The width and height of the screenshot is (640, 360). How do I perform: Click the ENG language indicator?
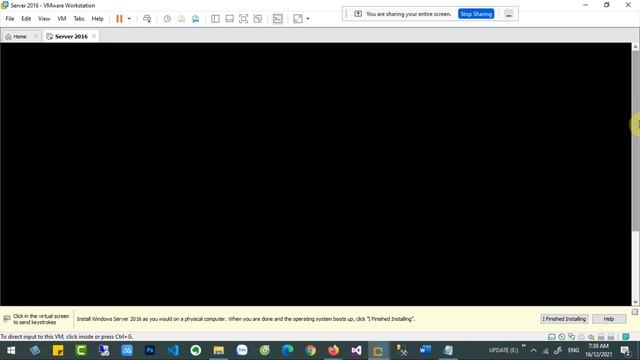tap(573, 350)
